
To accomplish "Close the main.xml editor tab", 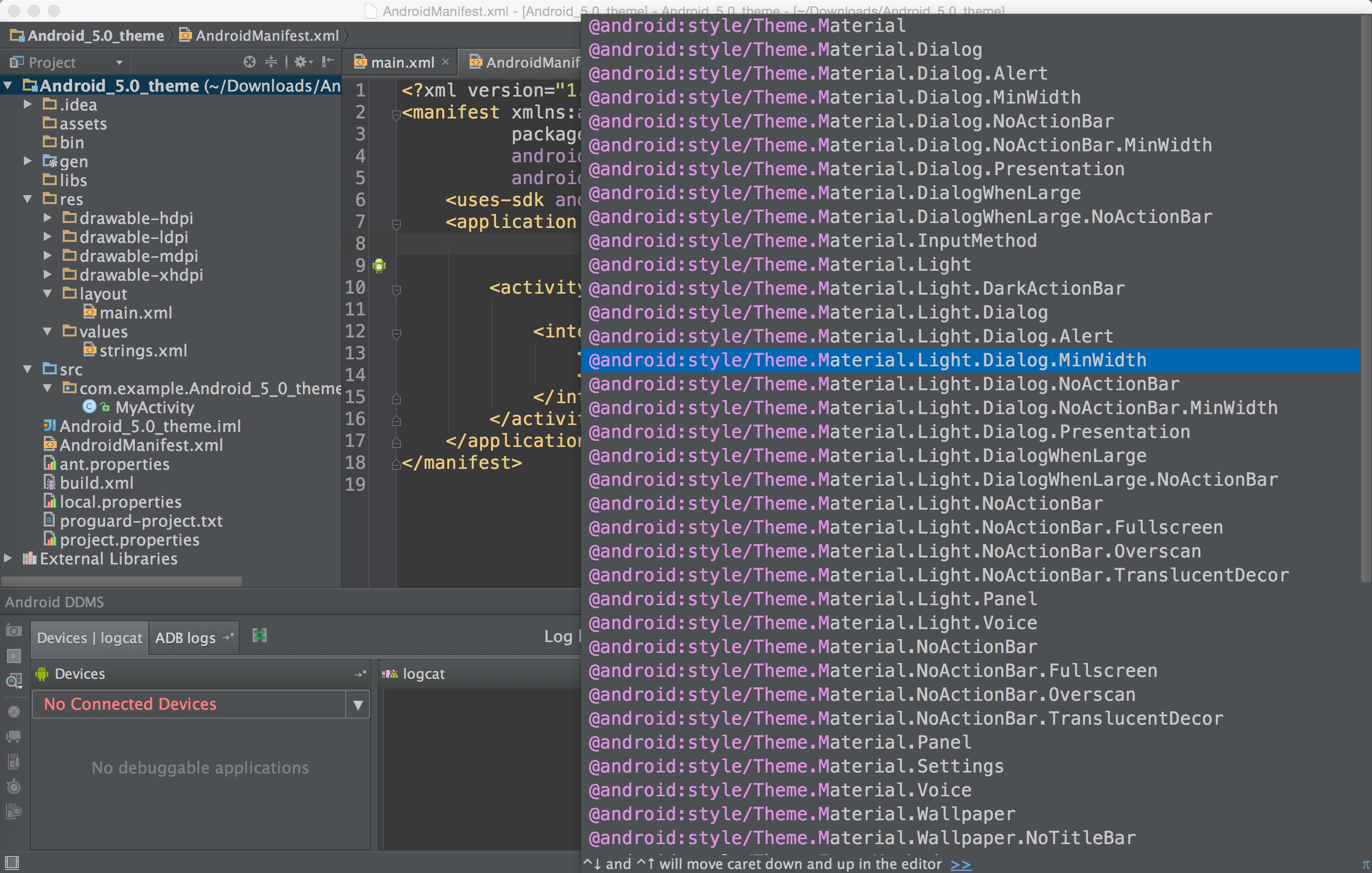I will pos(446,61).
